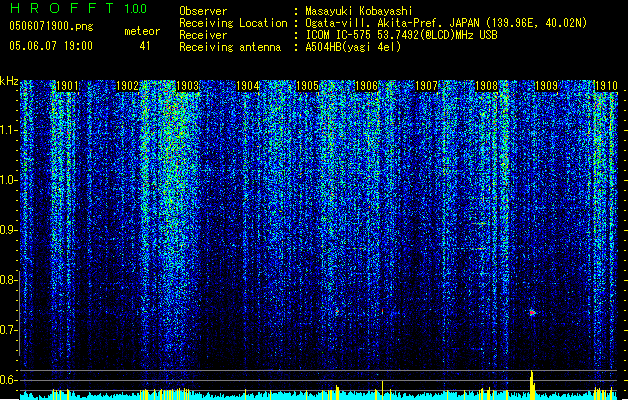Image resolution: width=629 pixels, height=400 pixels.
Task: Click the kHz axis unit label
Action: click(x=9, y=81)
